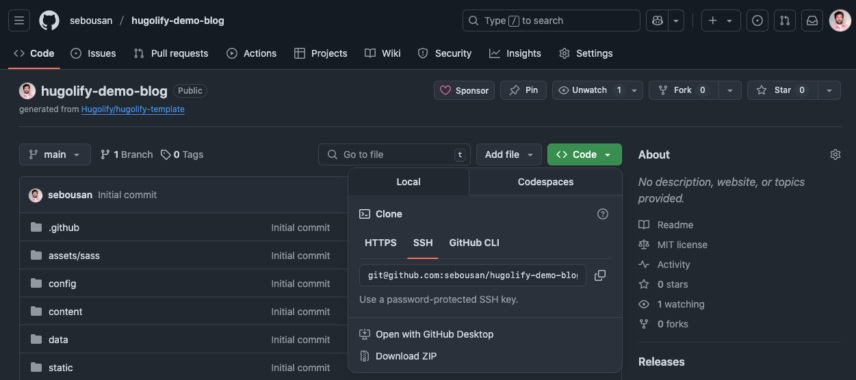Switch to the Wiki tab
Viewport: 856px width, 380px height.
click(x=383, y=54)
